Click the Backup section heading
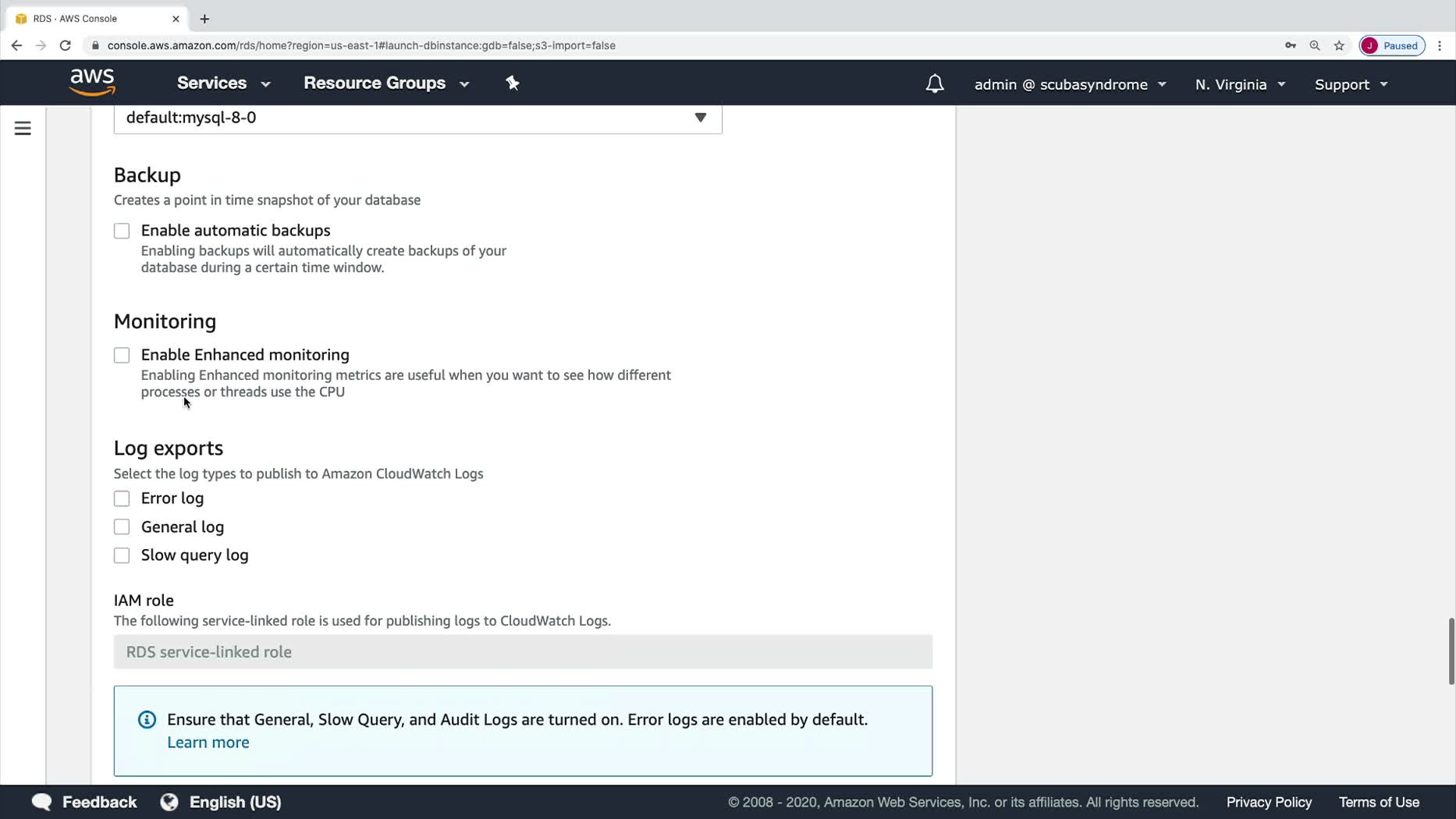Image resolution: width=1456 pixels, height=819 pixels. [x=147, y=175]
